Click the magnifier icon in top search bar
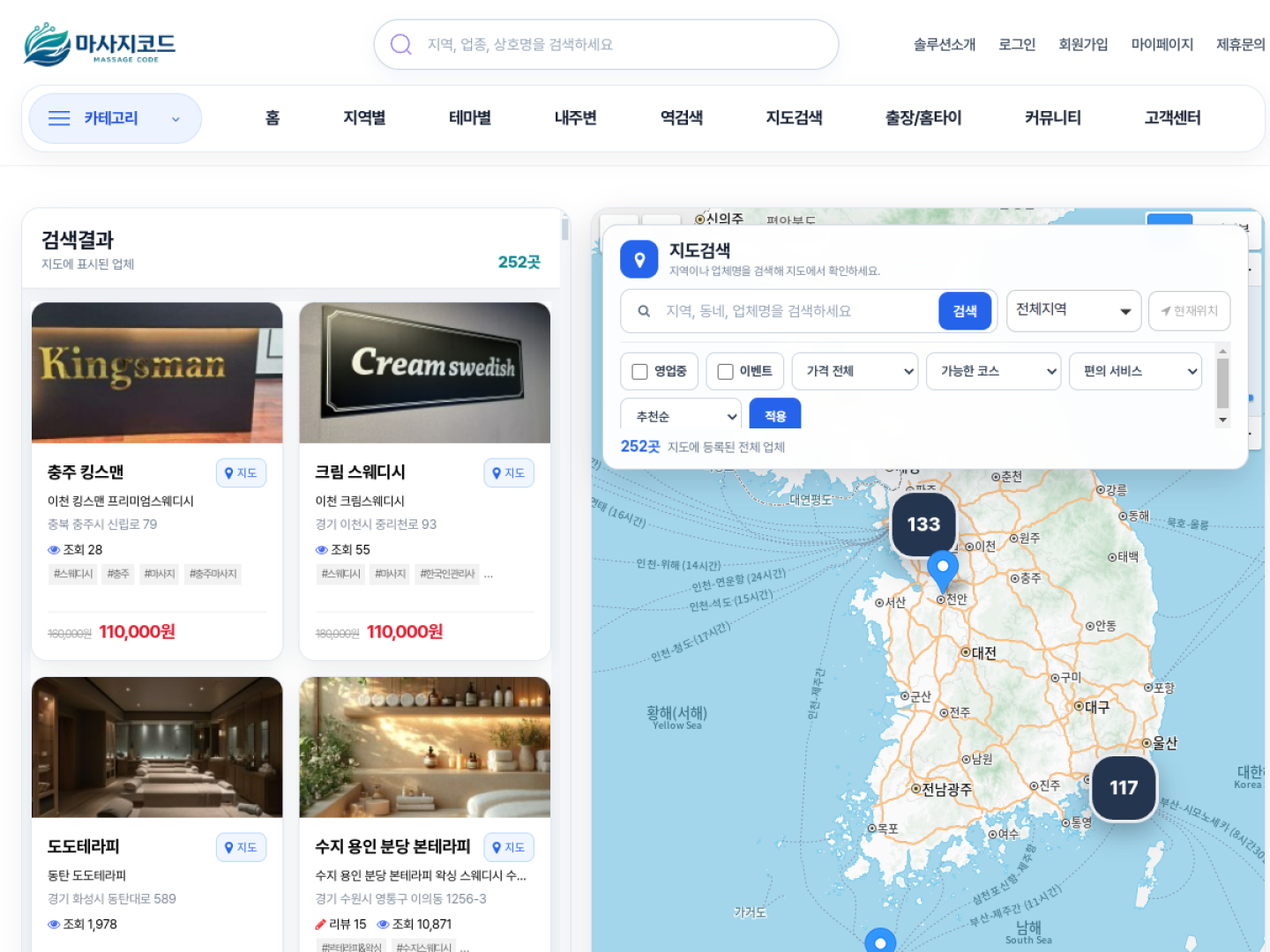1270x952 pixels. click(x=400, y=44)
